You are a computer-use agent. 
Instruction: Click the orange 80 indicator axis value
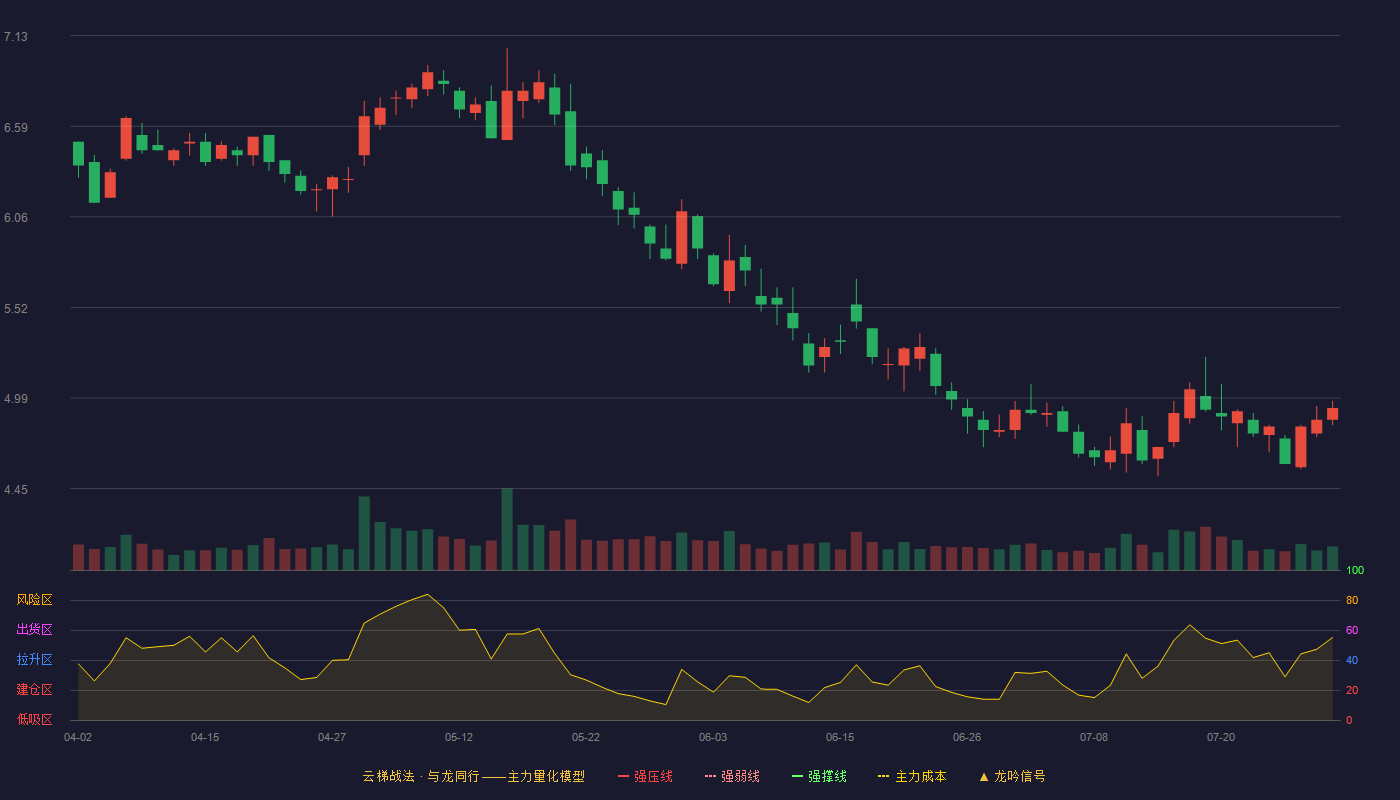(x=1352, y=601)
